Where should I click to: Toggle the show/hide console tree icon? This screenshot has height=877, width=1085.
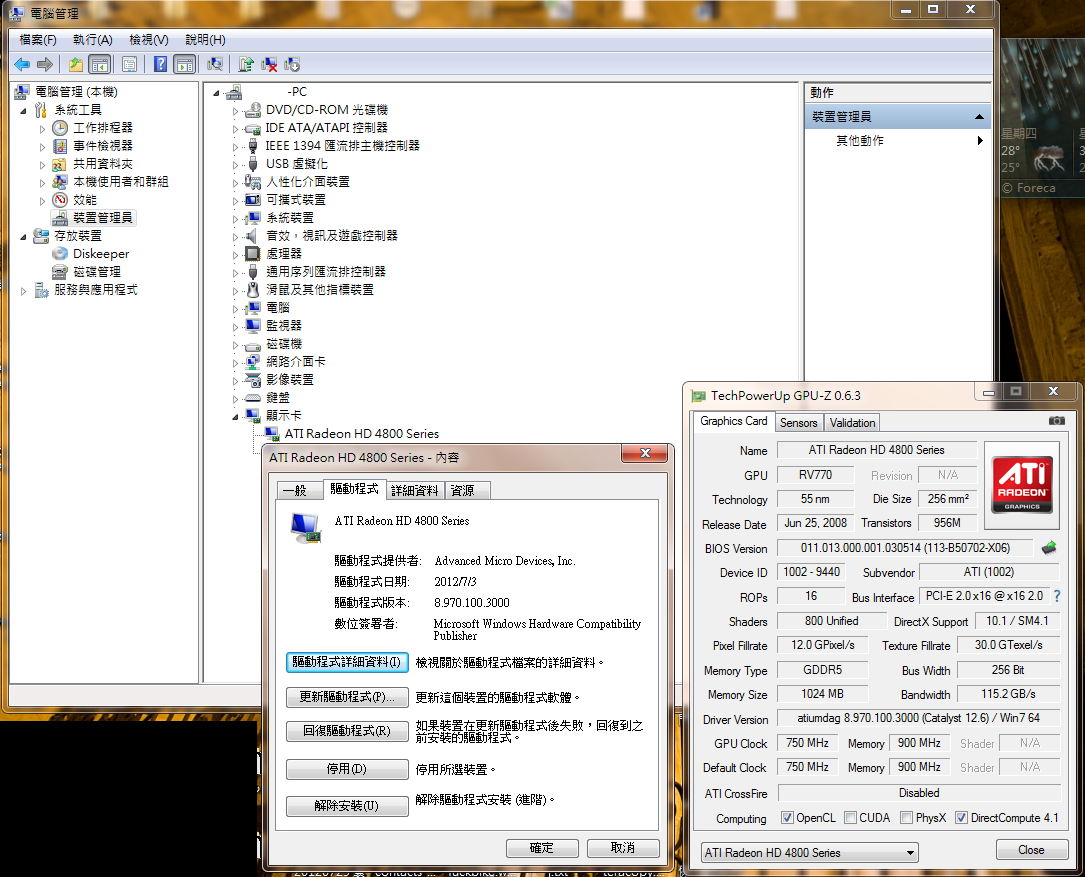[100, 64]
